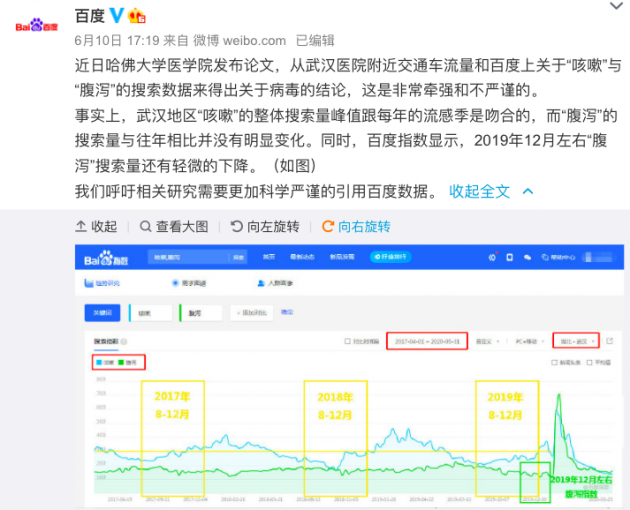Click the source link 微博 weibo.com
Screen dimensions: 630x510
point(239,41)
